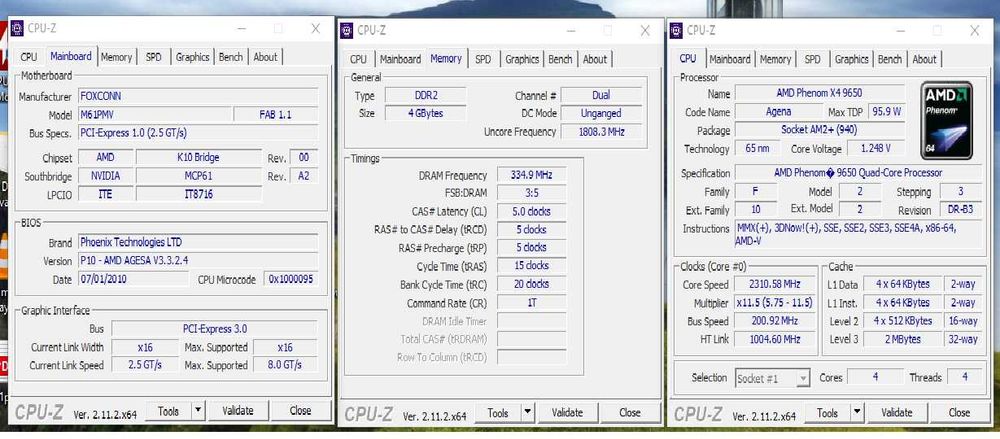Click Validate button in the CPU window
This screenshot has width=1000, height=439.
point(897,413)
